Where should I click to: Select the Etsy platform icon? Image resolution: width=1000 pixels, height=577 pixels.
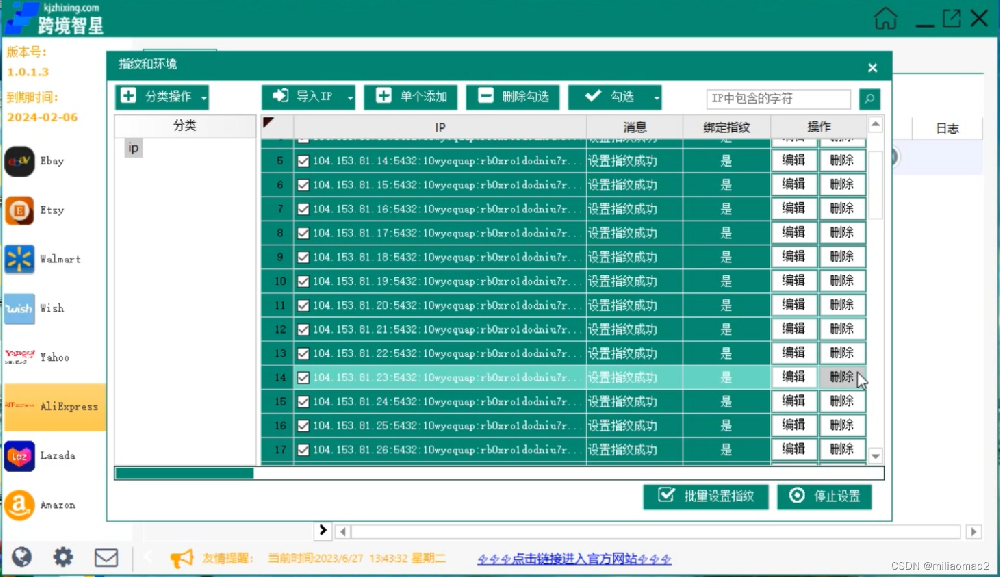pyautogui.click(x=20, y=211)
